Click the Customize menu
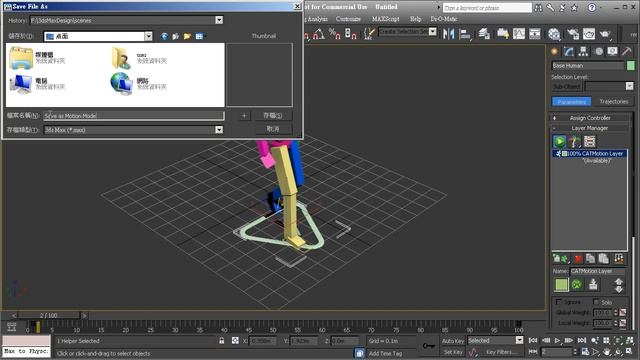Screen dimensions: 640x360 (348, 19)
